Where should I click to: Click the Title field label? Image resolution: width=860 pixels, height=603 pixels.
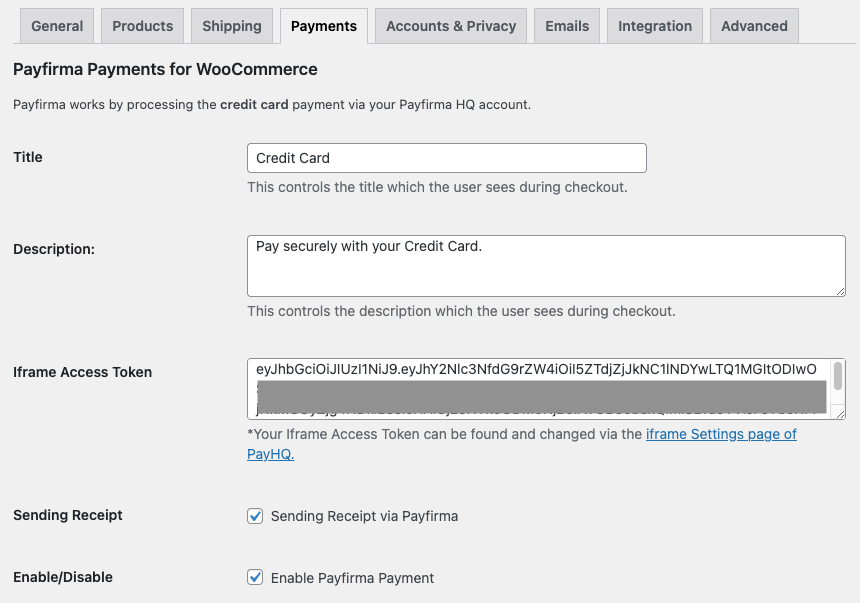tap(27, 157)
